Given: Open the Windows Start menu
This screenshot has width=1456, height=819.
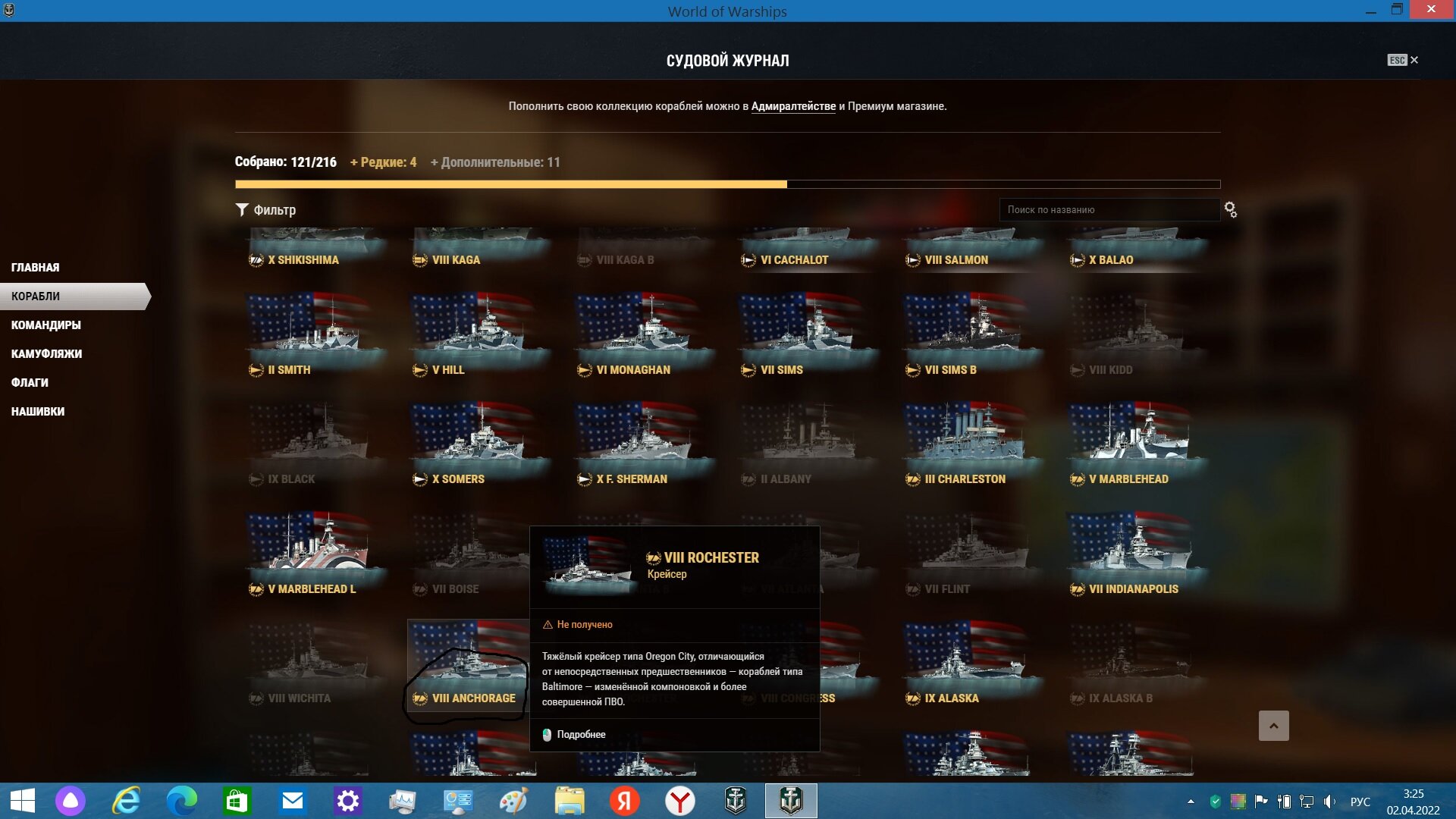Looking at the screenshot, I should (23, 801).
